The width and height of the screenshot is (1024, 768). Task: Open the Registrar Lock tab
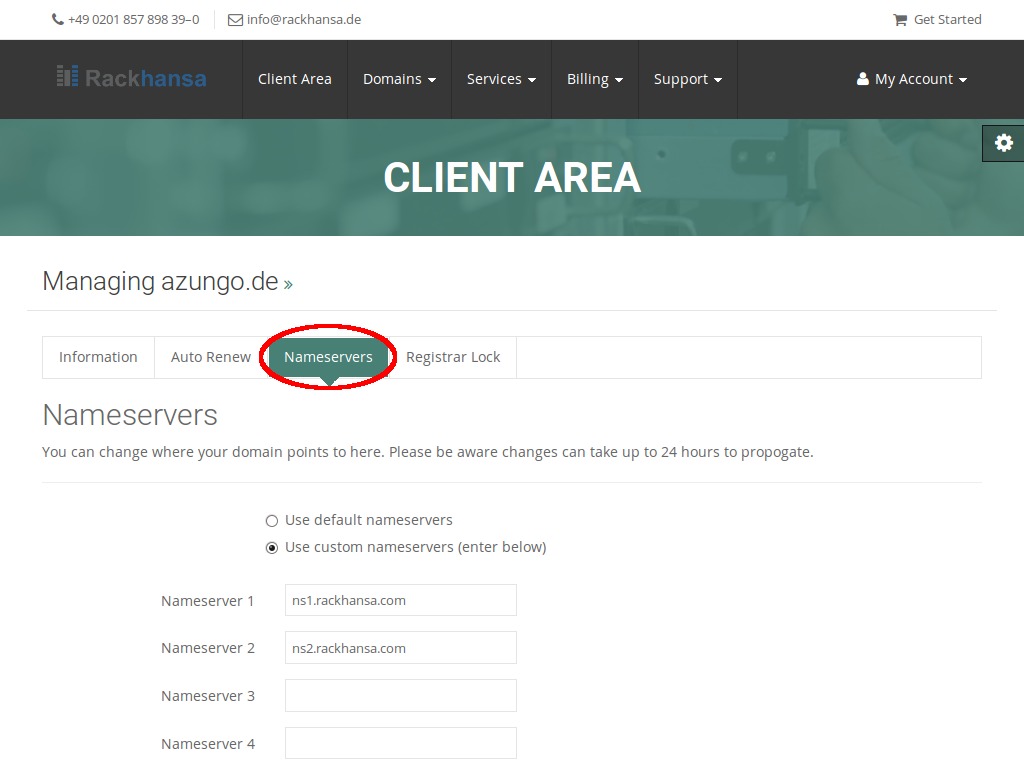[x=453, y=357]
